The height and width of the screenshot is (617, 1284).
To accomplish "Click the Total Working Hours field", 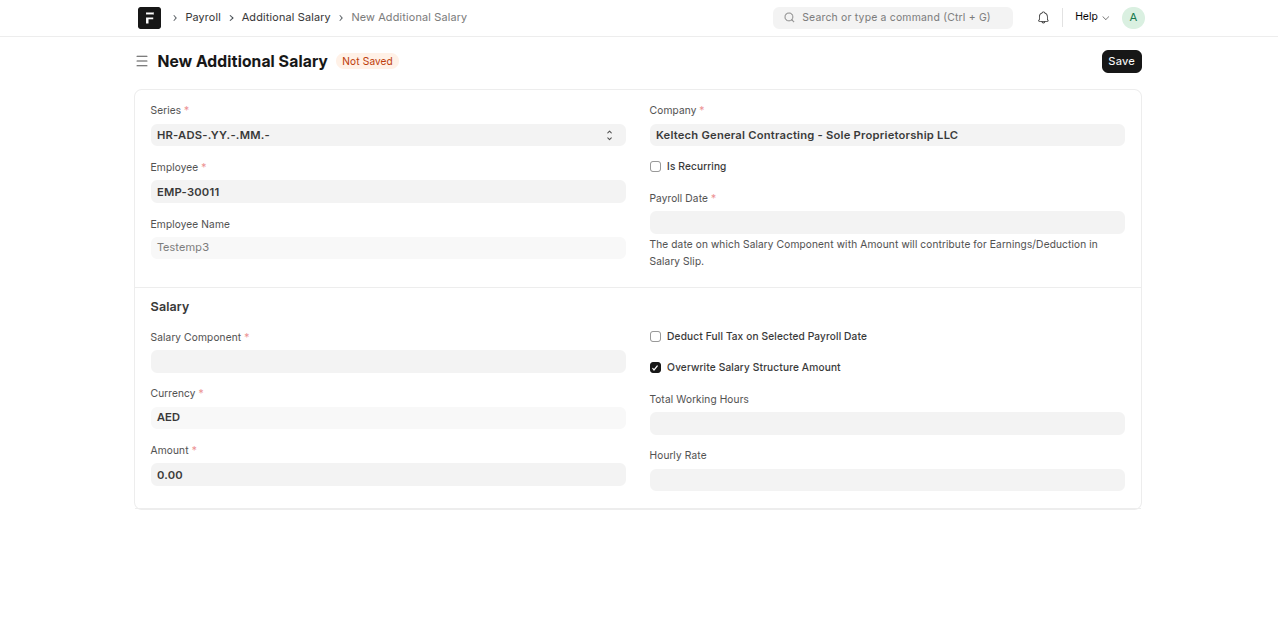I will coord(886,424).
